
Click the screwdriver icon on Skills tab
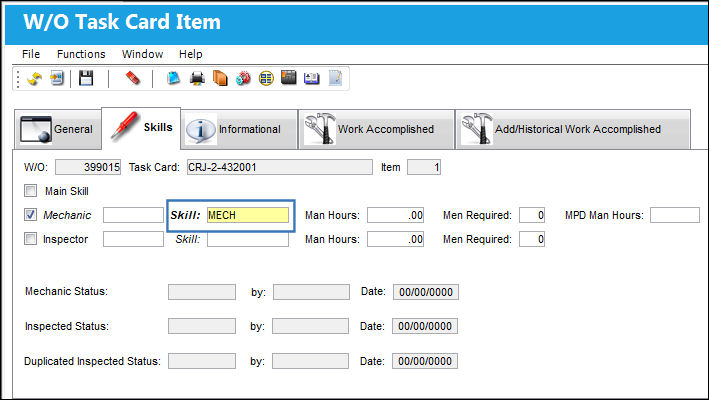pos(124,126)
